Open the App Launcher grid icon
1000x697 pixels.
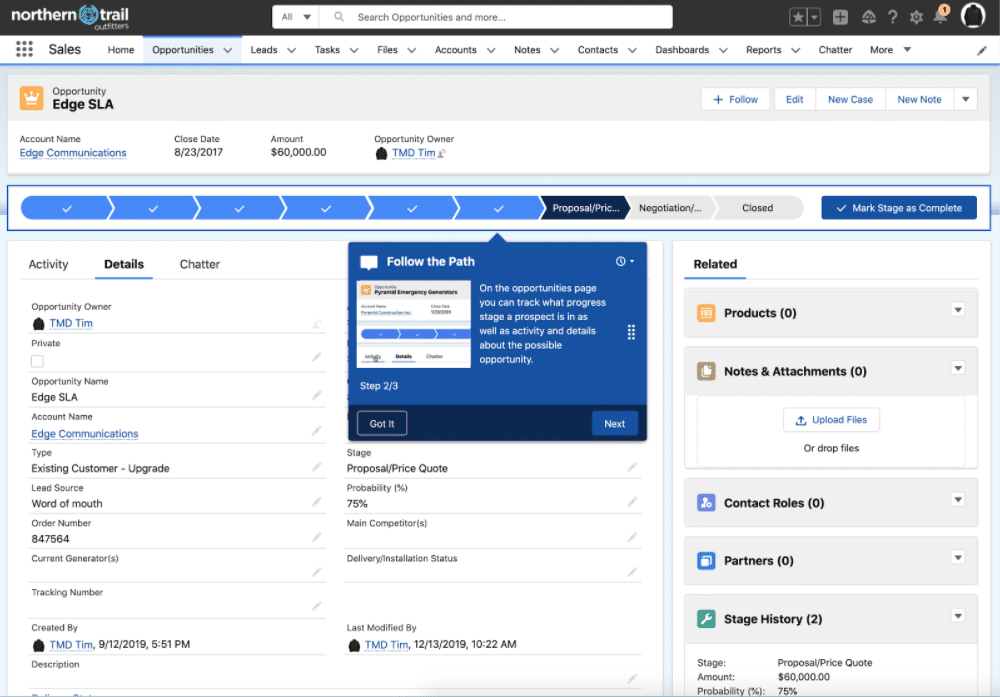click(x=25, y=50)
